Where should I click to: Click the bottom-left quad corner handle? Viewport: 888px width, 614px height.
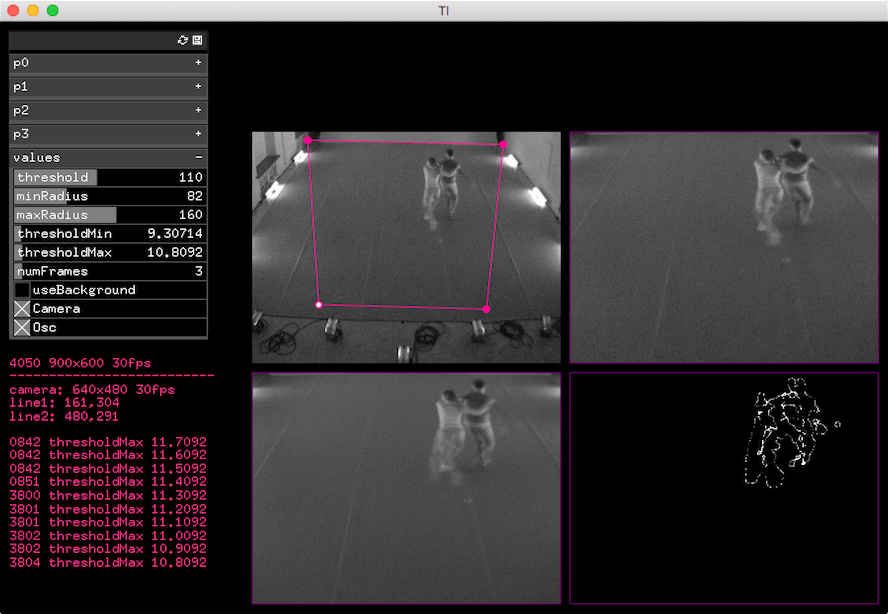(x=319, y=304)
